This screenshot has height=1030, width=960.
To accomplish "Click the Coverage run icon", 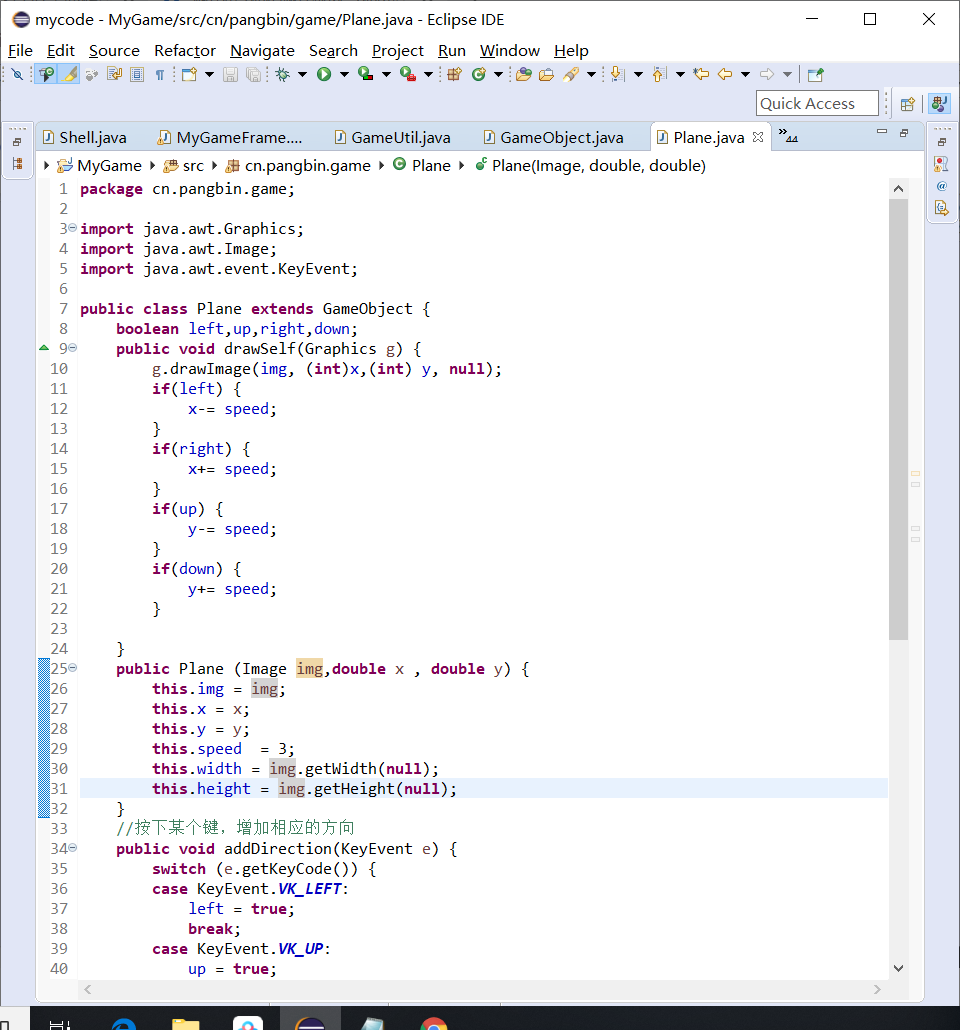I will coord(366,74).
